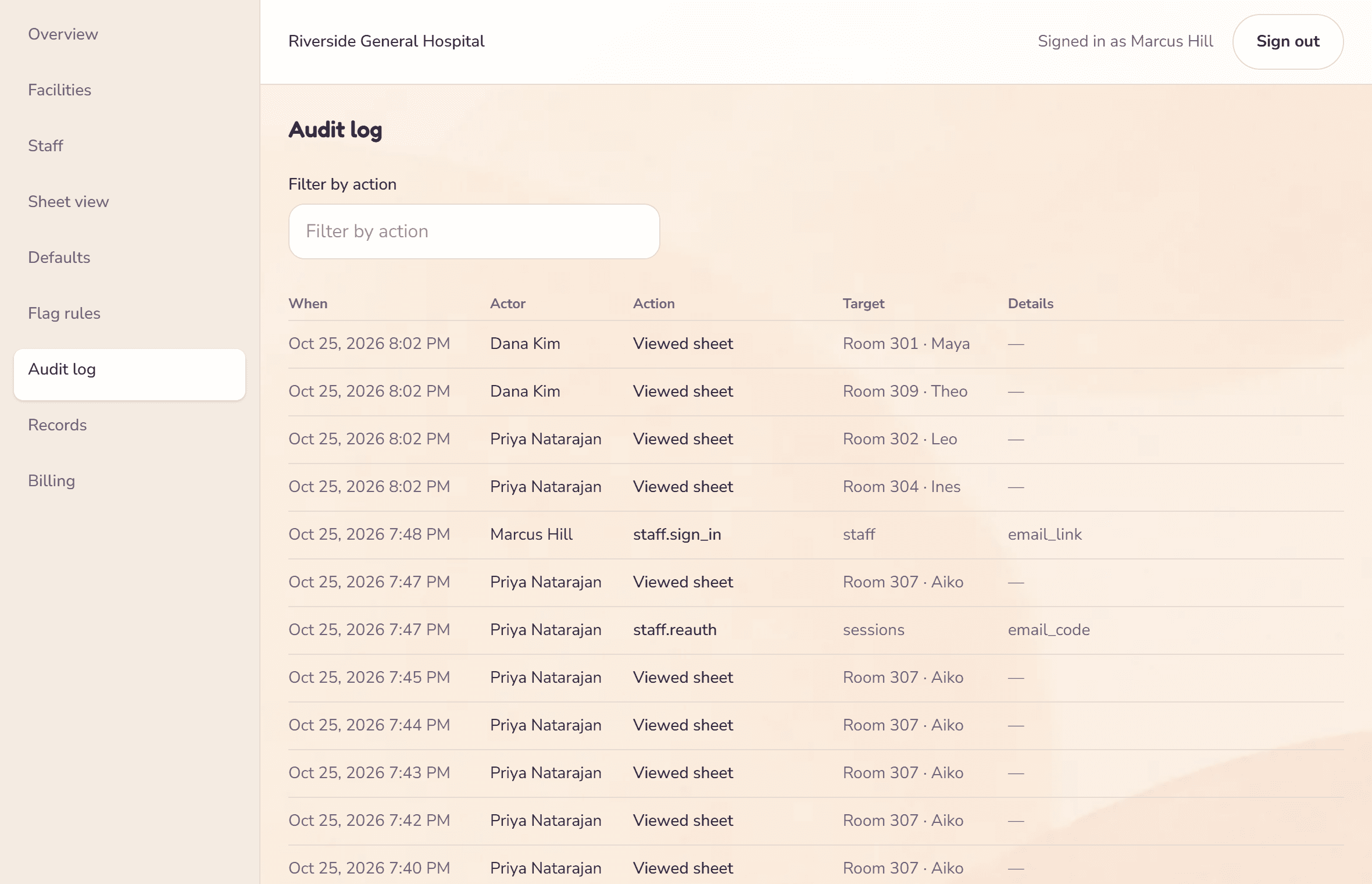The width and height of the screenshot is (1372, 884).
Task: Click the email_code details cell
Action: pos(1049,630)
